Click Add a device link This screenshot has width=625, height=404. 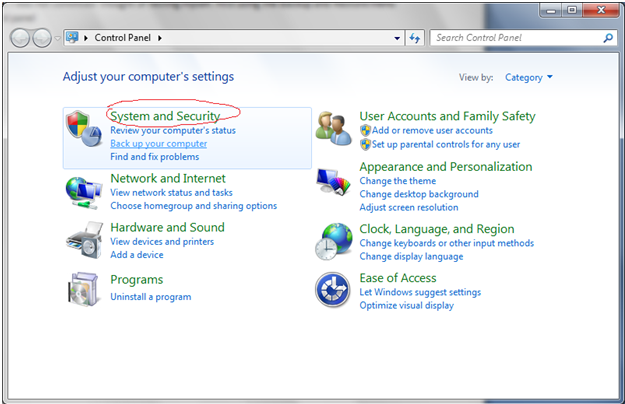137,255
